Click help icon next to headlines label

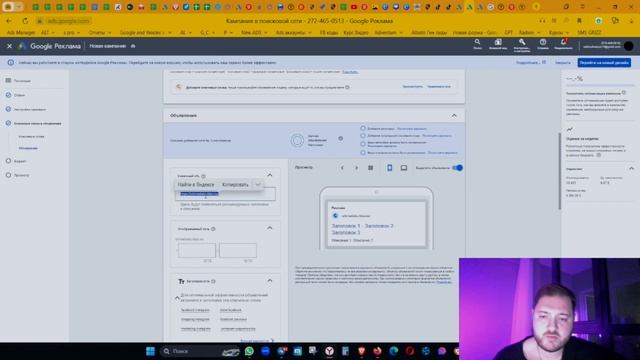[x=213, y=281]
